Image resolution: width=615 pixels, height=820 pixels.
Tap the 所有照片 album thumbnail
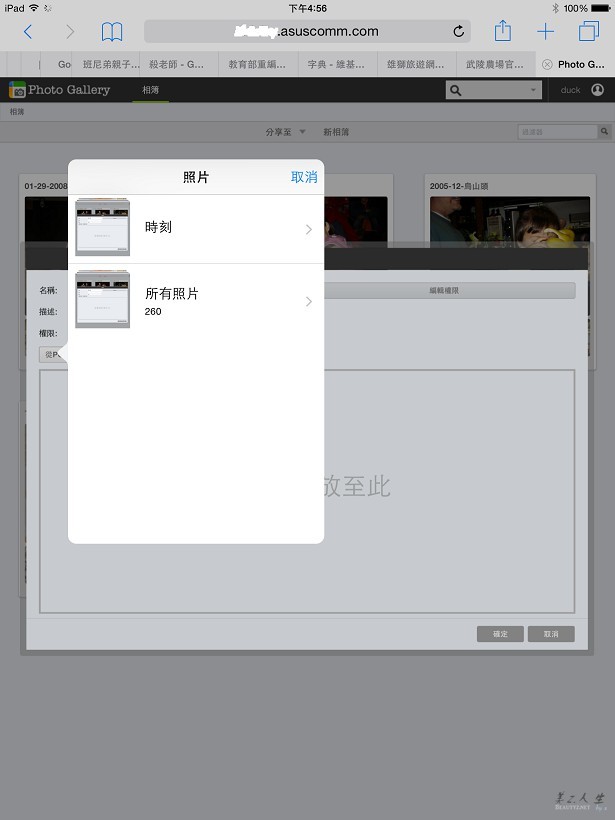102,299
